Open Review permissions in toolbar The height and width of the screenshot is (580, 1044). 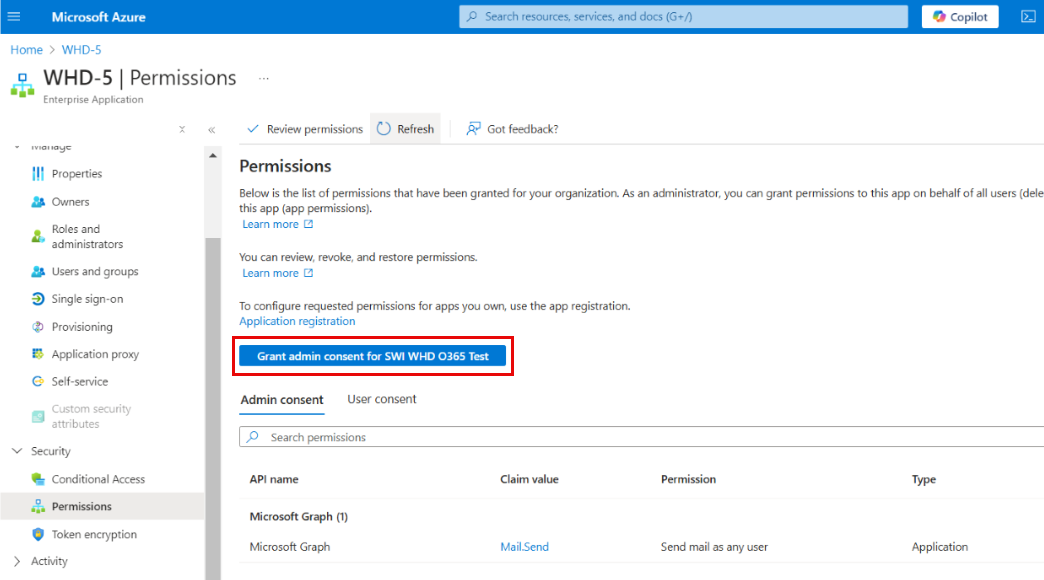[x=305, y=129]
